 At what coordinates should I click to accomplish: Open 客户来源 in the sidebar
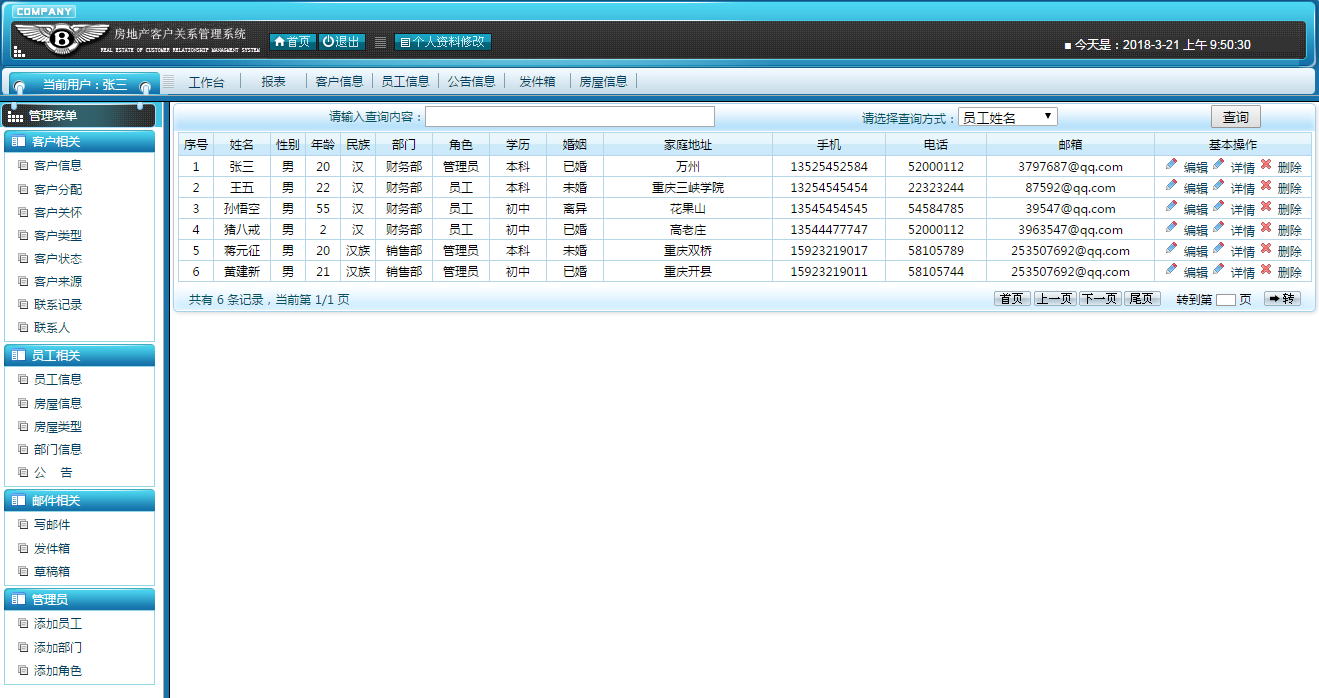point(58,281)
